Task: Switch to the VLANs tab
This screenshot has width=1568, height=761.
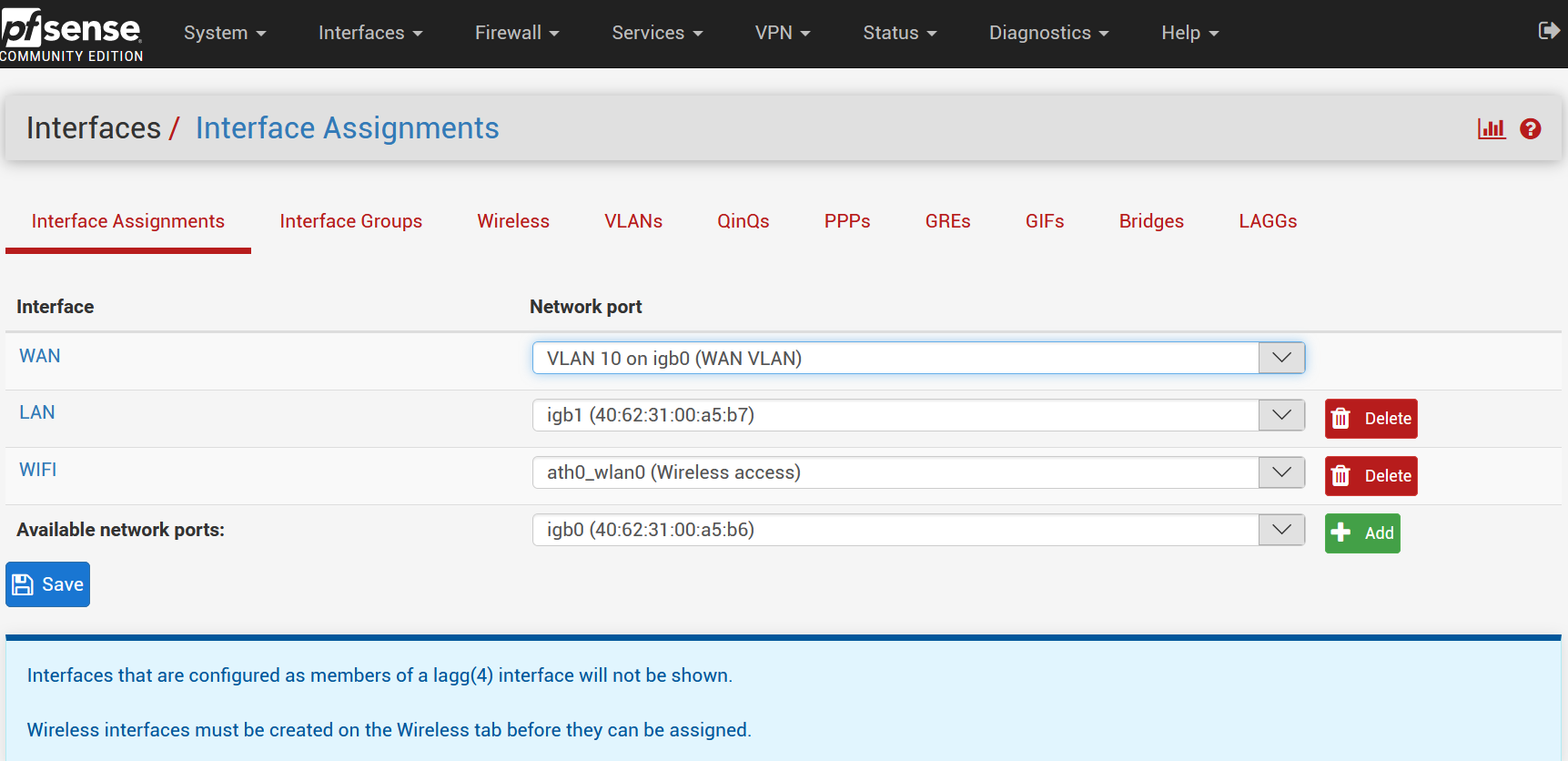Action: pyautogui.click(x=633, y=221)
